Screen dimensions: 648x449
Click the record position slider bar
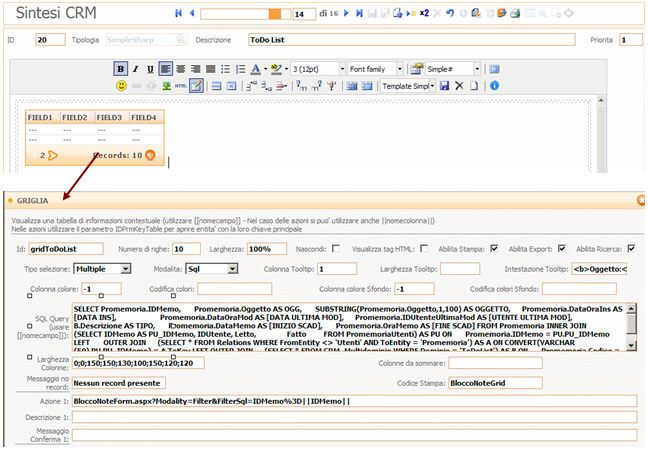coord(240,14)
